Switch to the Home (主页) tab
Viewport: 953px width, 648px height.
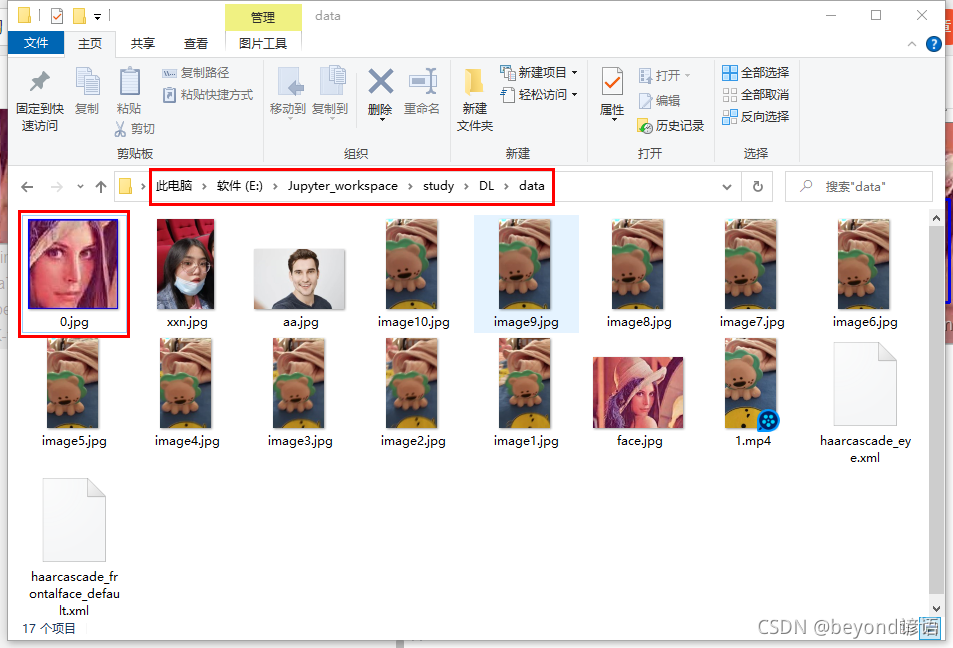pyautogui.click(x=90, y=43)
